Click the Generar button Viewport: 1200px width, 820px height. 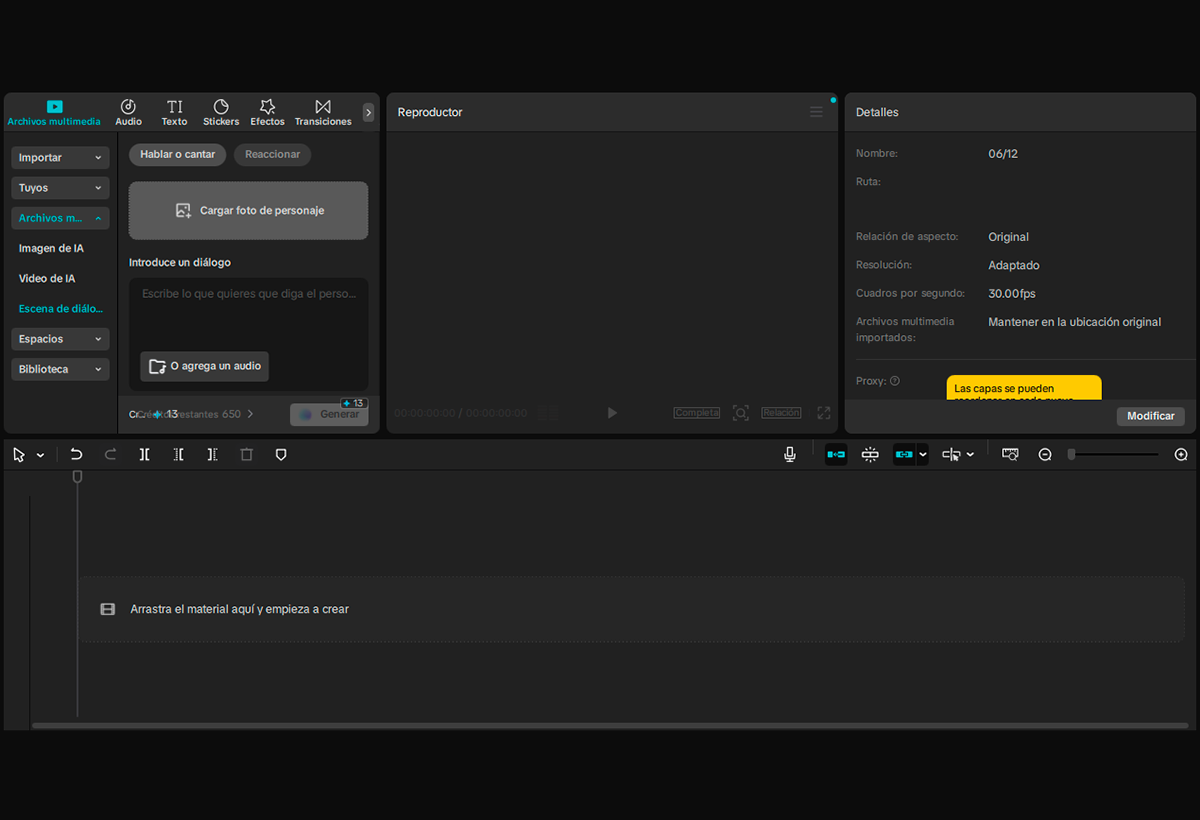point(329,414)
